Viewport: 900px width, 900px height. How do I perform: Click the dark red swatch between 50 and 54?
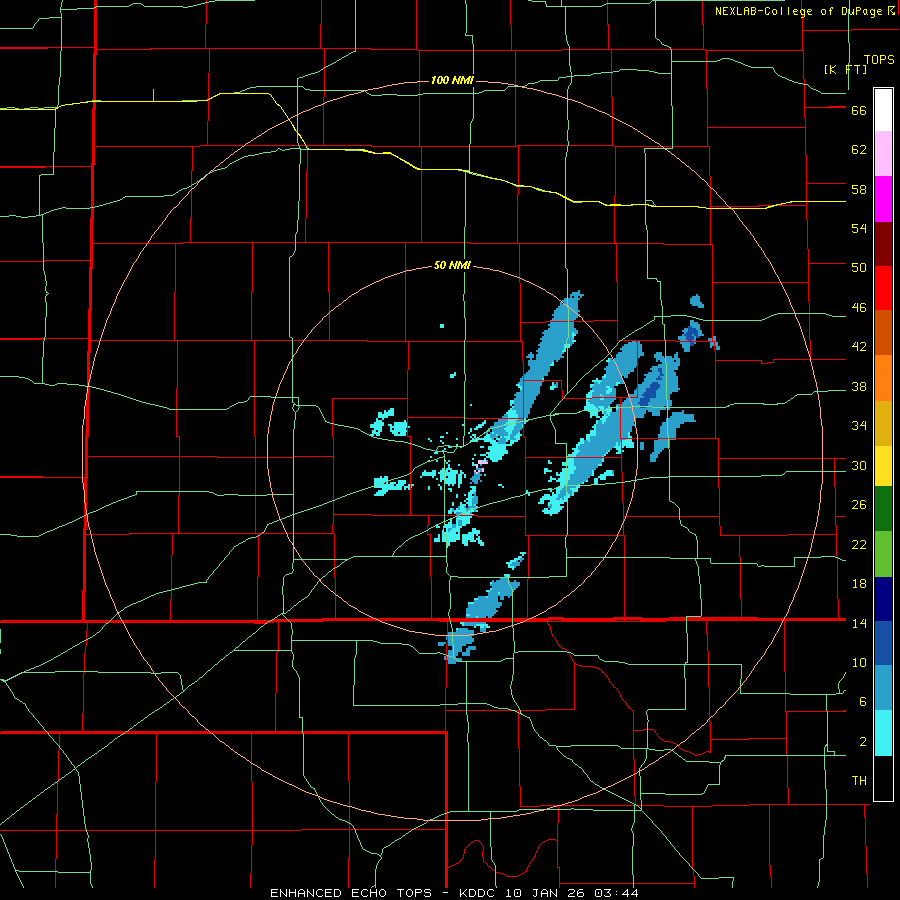click(883, 244)
